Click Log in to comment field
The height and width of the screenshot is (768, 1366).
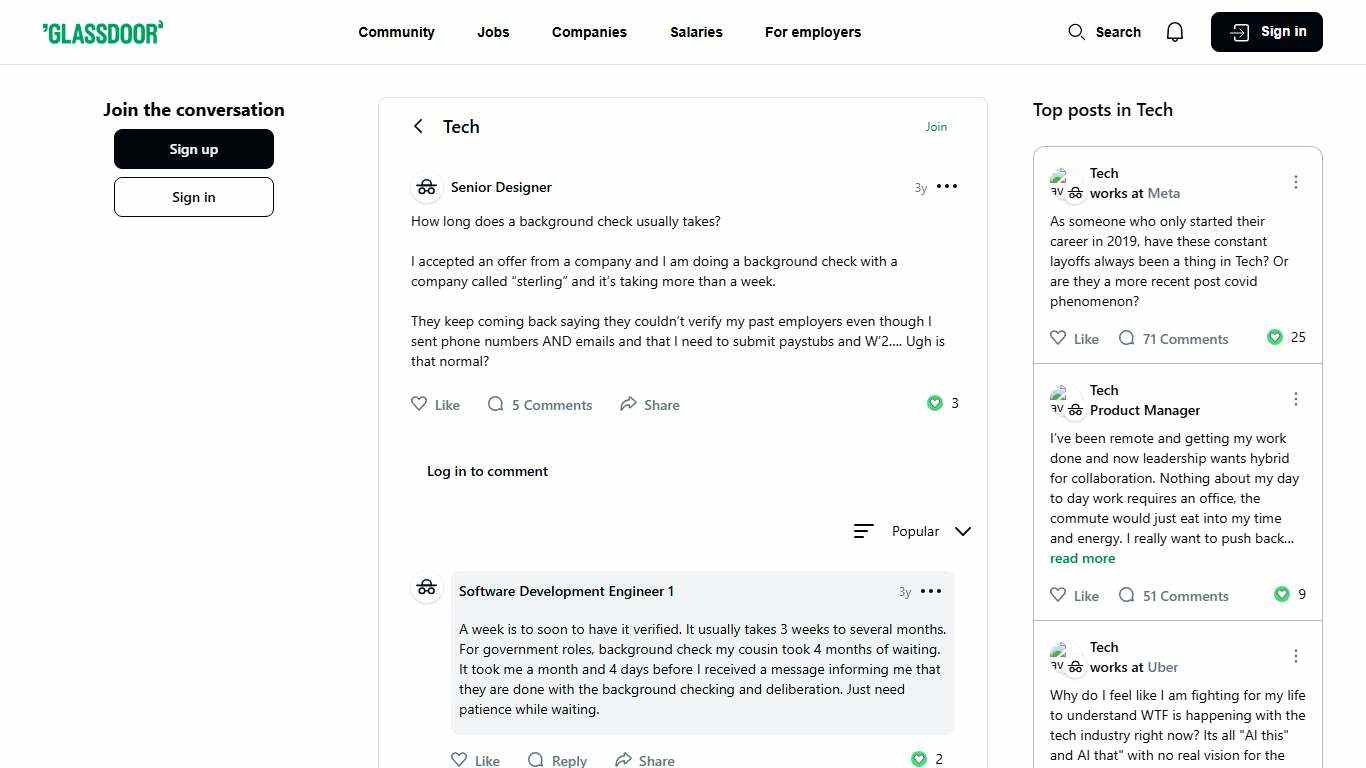point(487,471)
